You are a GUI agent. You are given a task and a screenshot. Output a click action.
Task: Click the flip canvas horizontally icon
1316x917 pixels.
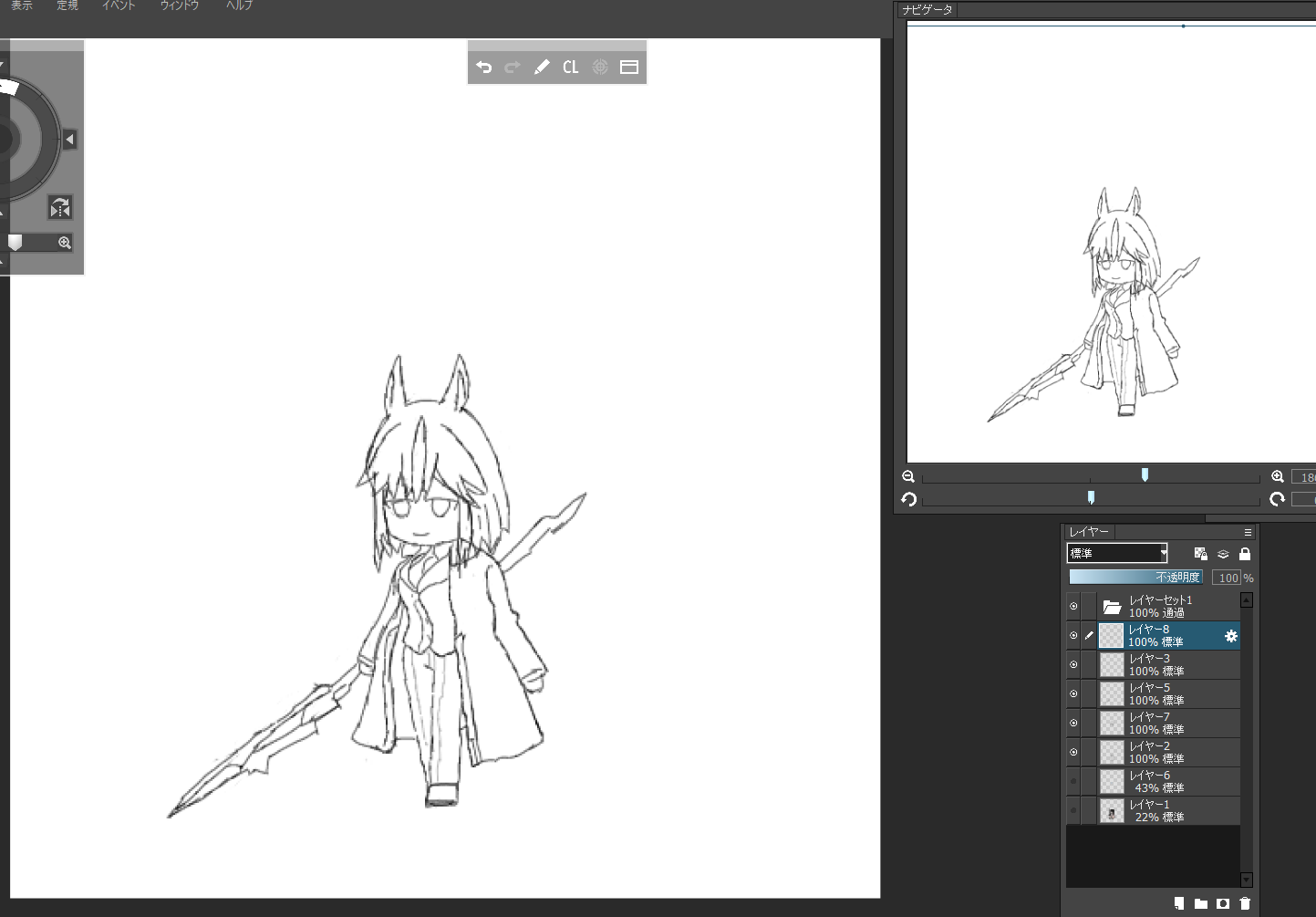point(60,208)
